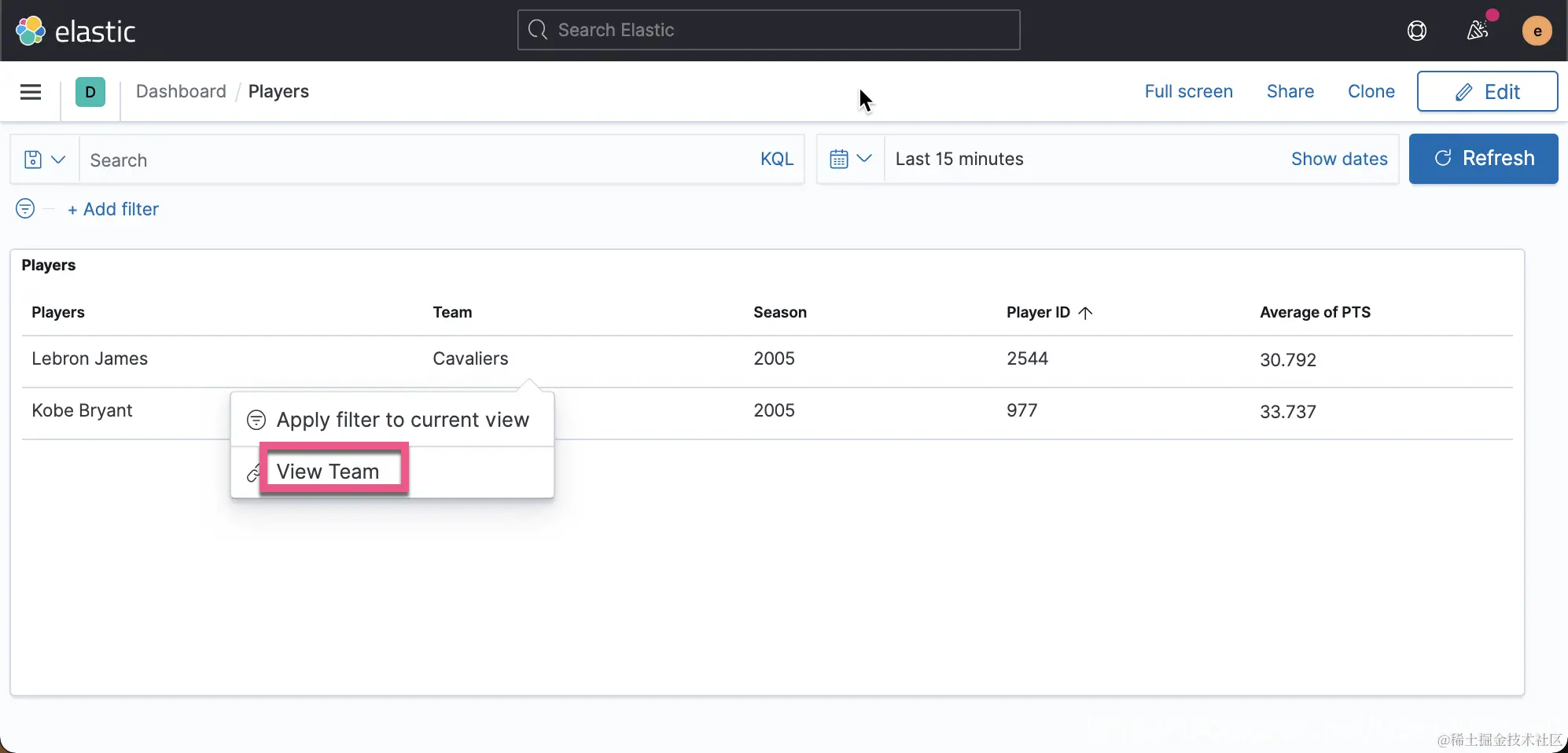Screen dimensions: 1568x753
Task: Open the newsfeed party popper icon
Action: coord(1478,31)
